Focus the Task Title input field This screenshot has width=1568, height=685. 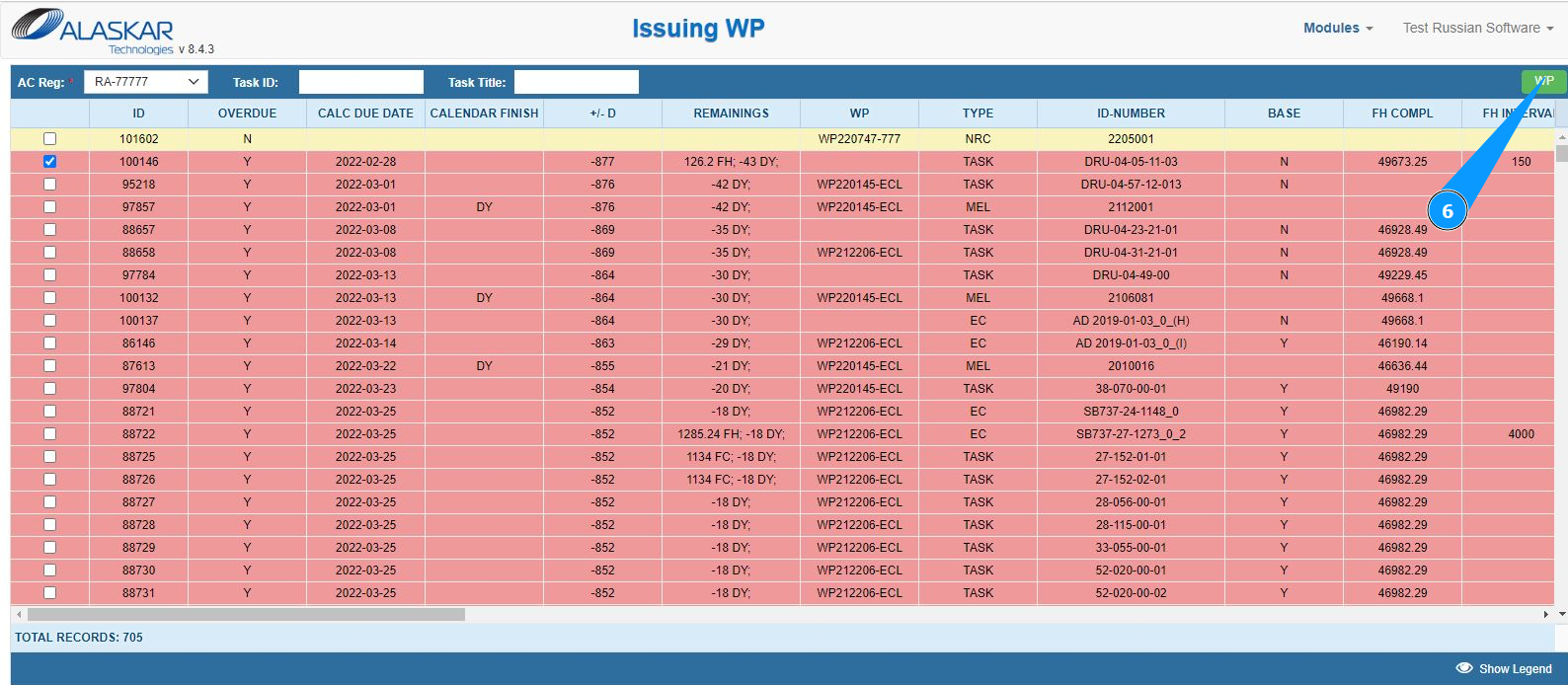point(577,82)
